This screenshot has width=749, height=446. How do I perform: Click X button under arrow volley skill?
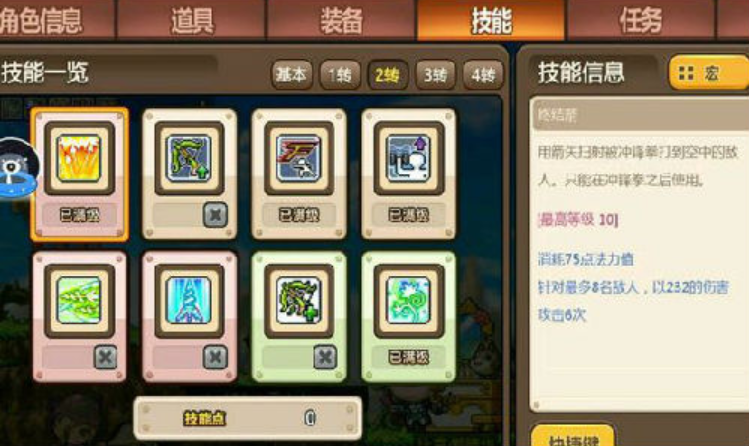[x=105, y=357]
